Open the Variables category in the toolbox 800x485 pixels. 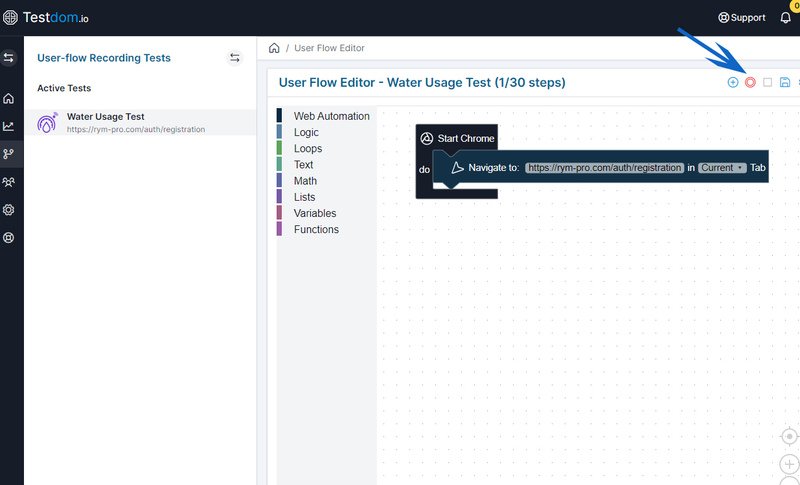click(315, 213)
